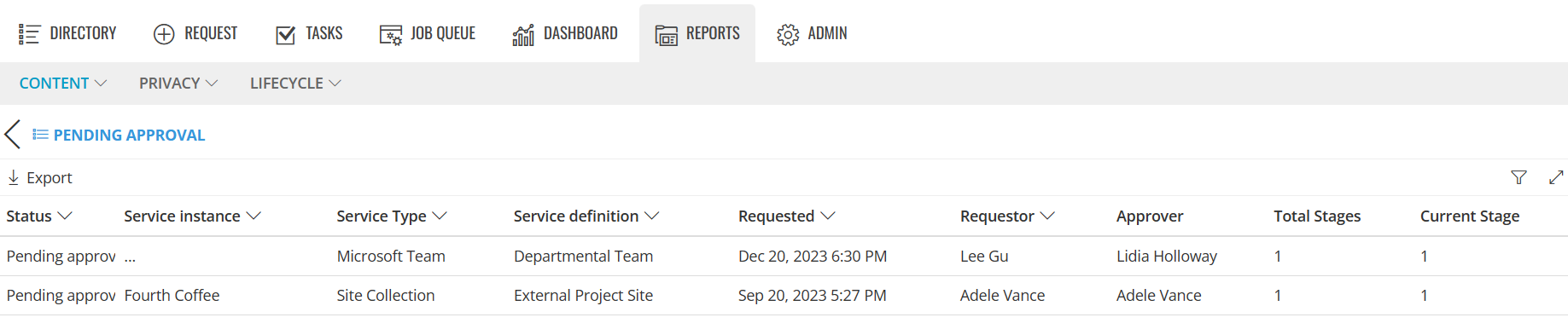Open the Requestor column dropdown
Image resolution: width=1568 pixels, height=329 pixels.
coord(1048,216)
